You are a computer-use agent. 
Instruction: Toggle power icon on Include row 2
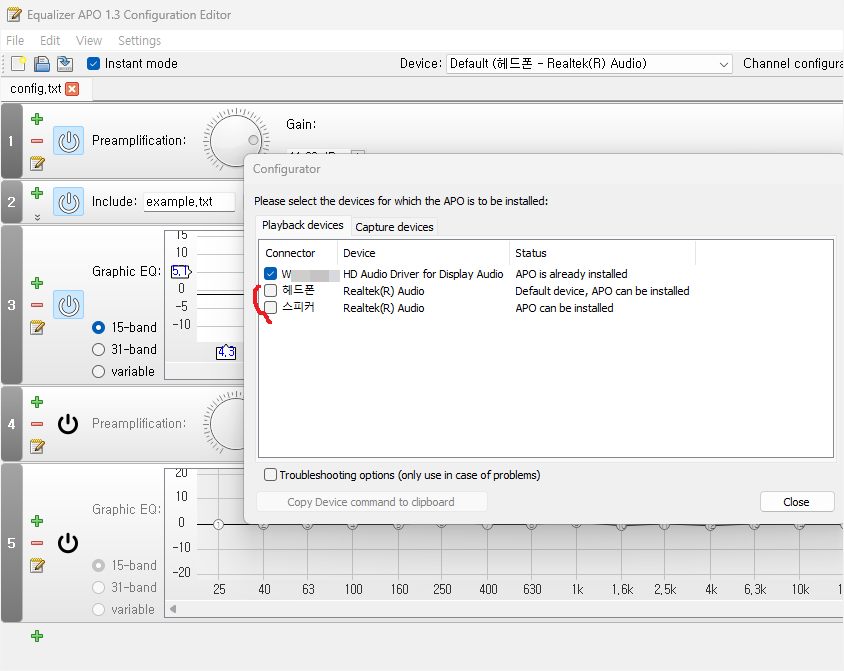[68, 202]
